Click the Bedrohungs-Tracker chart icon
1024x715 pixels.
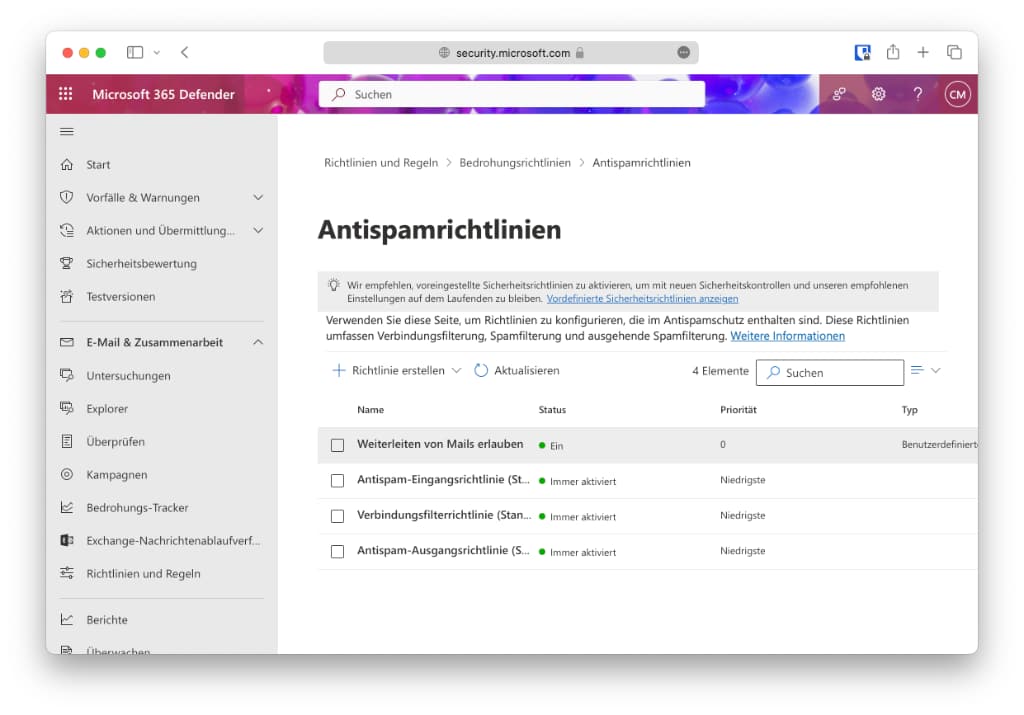(x=67, y=507)
